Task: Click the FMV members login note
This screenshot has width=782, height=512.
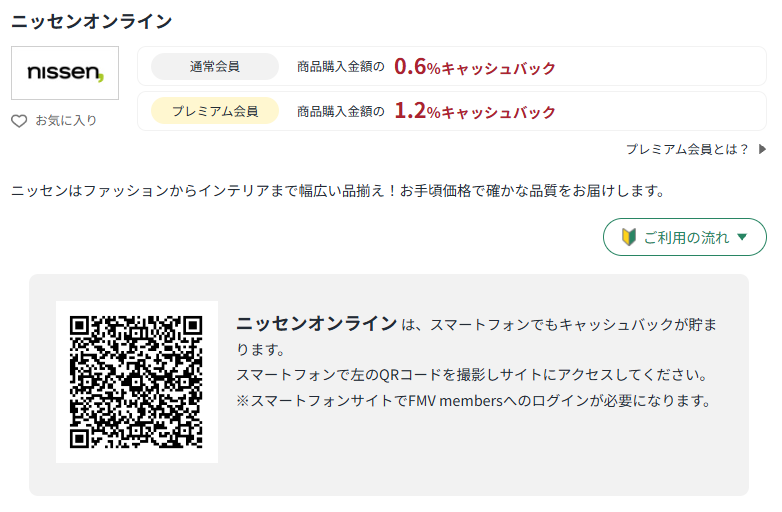Action: coord(474,401)
